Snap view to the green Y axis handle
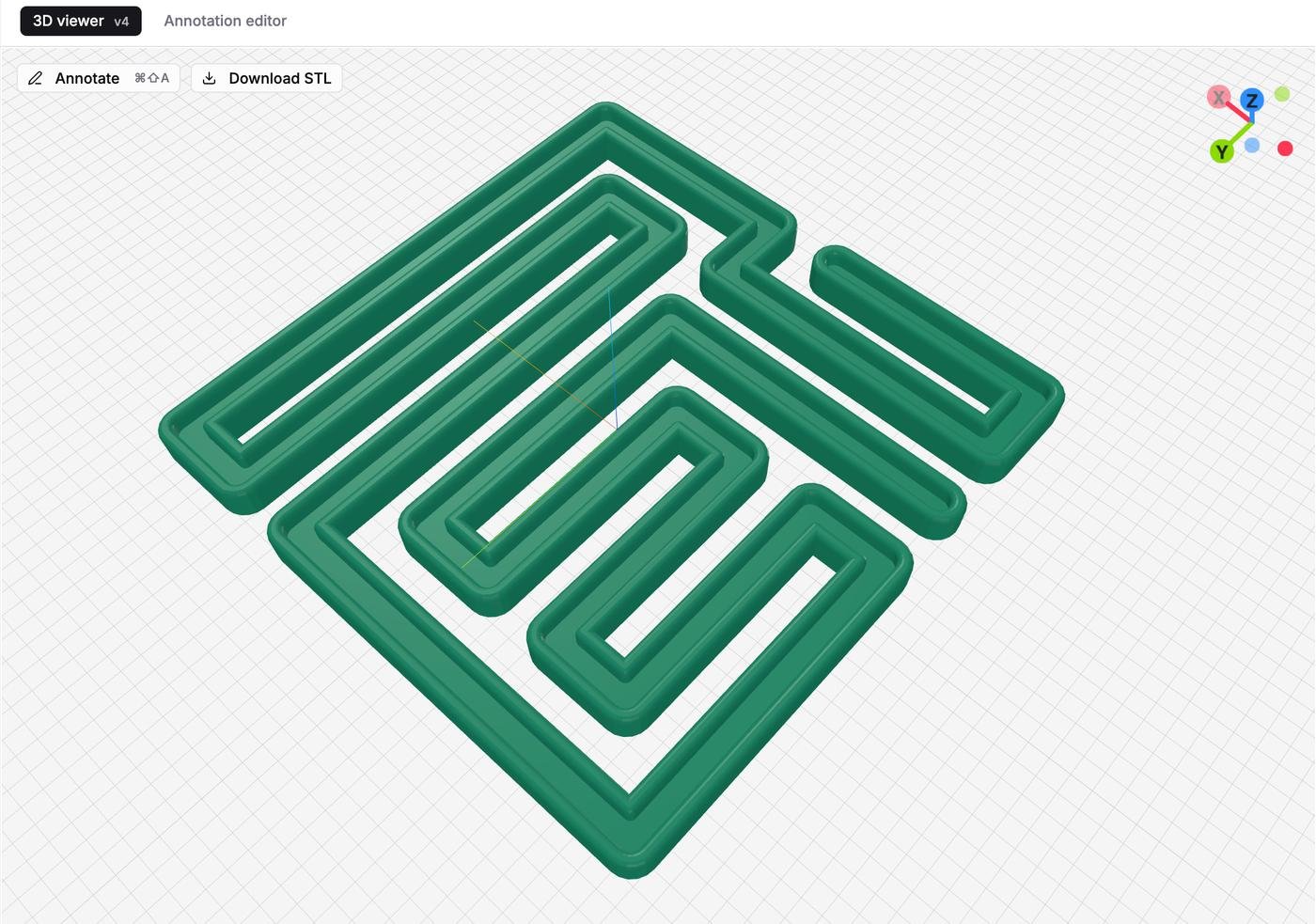 point(1221,151)
